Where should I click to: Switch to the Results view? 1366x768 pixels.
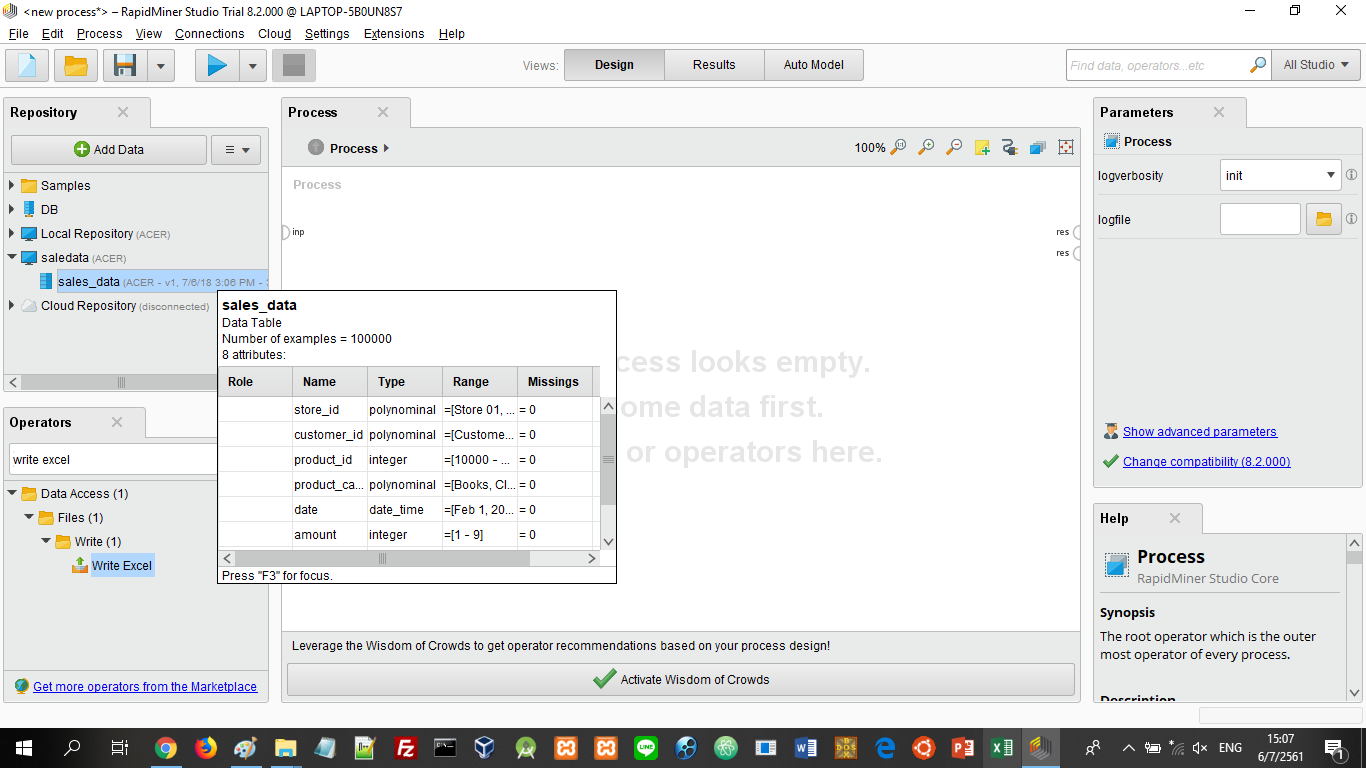click(714, 65)
